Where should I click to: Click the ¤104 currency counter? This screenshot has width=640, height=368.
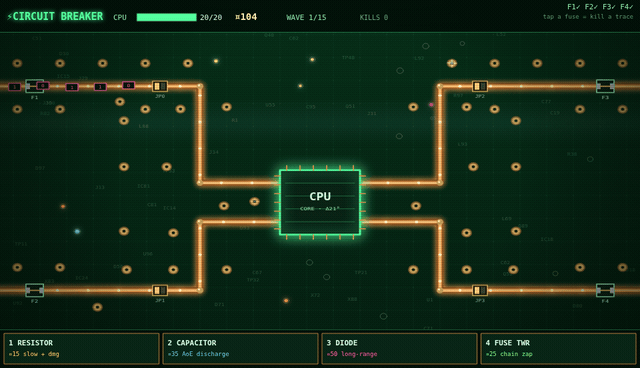click(246, 17)
